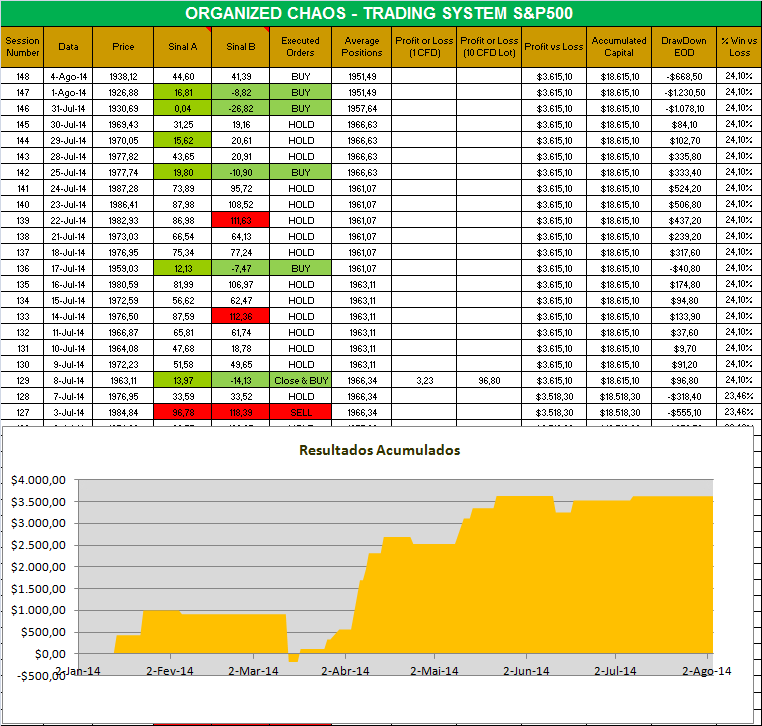762x726 pixels.
Task: Click the chart title Resultados Acumulados
Action: click(x=380, y=450)
